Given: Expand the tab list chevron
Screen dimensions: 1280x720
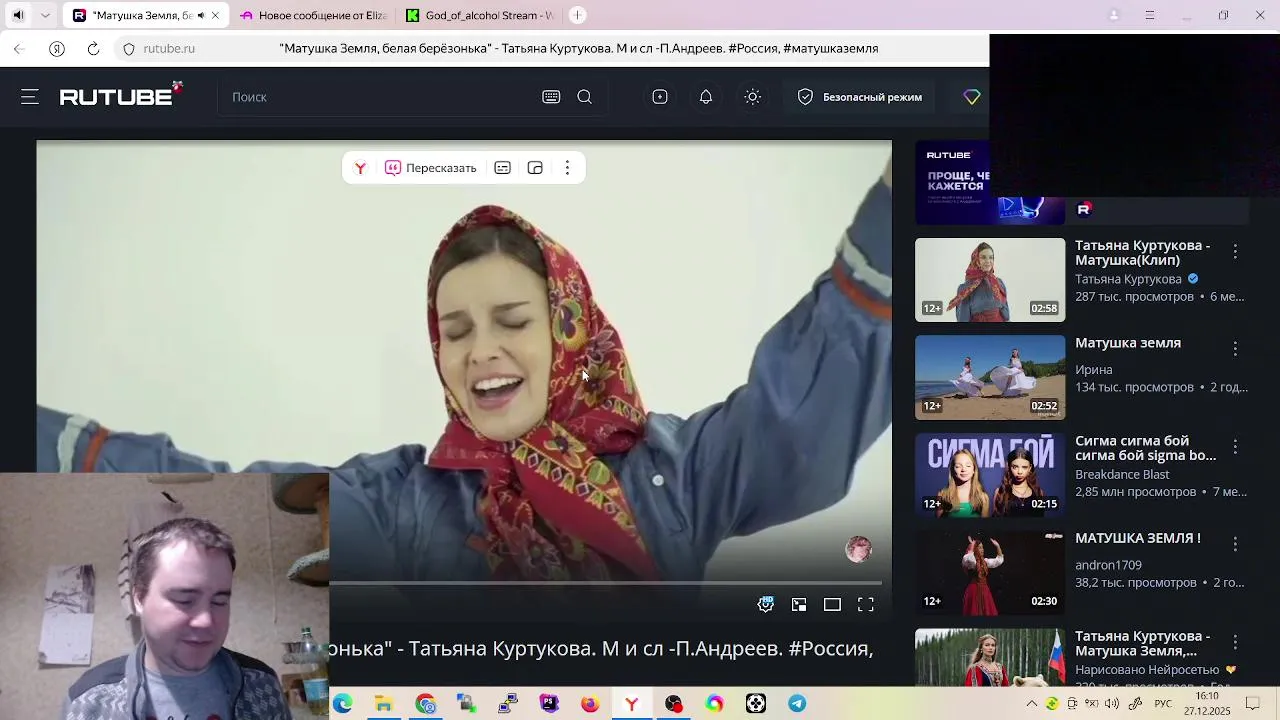Looking at the screenshot, I should click(x=45, y=15).
